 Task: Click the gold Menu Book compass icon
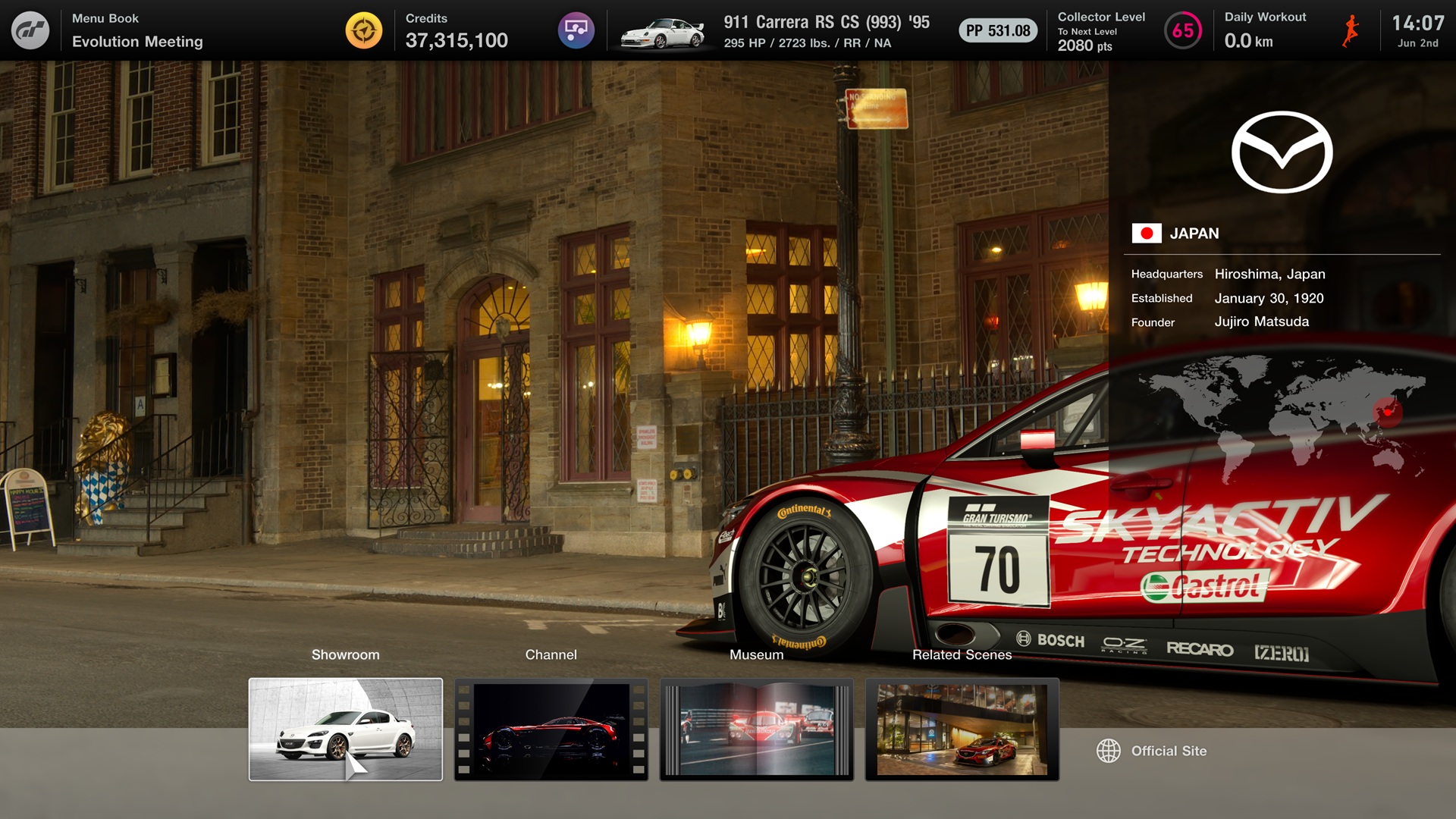coord(364,30)
